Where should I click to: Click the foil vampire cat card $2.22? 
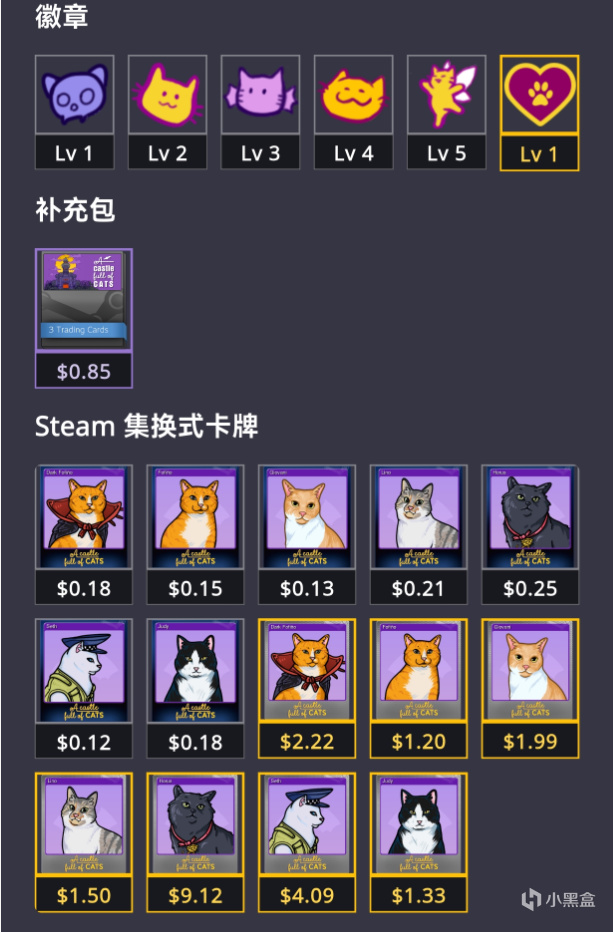[x=307, y=688]
